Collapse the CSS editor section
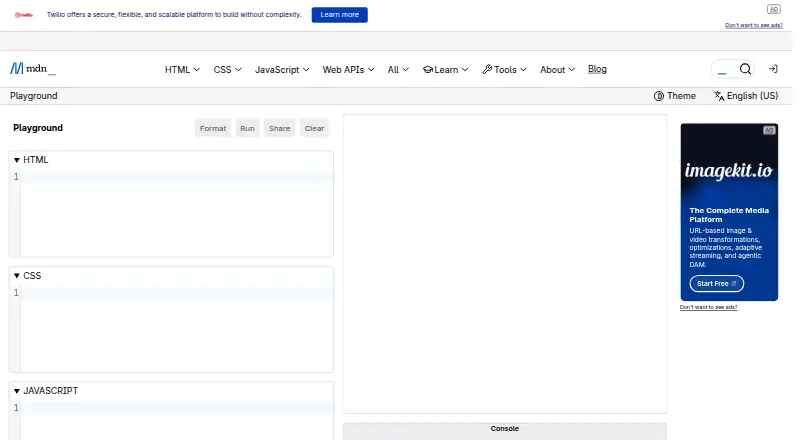The image size is (800, 440). pyautogui.click(x=28, y=276)
